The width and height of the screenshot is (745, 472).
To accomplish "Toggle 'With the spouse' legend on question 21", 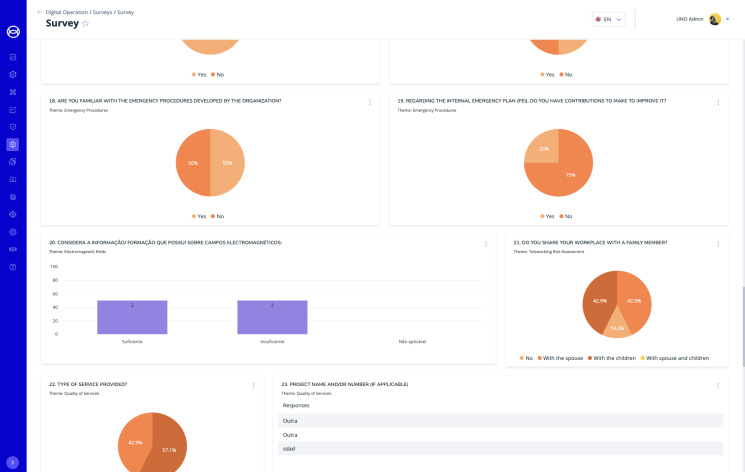I will click(x=561, y=358).
